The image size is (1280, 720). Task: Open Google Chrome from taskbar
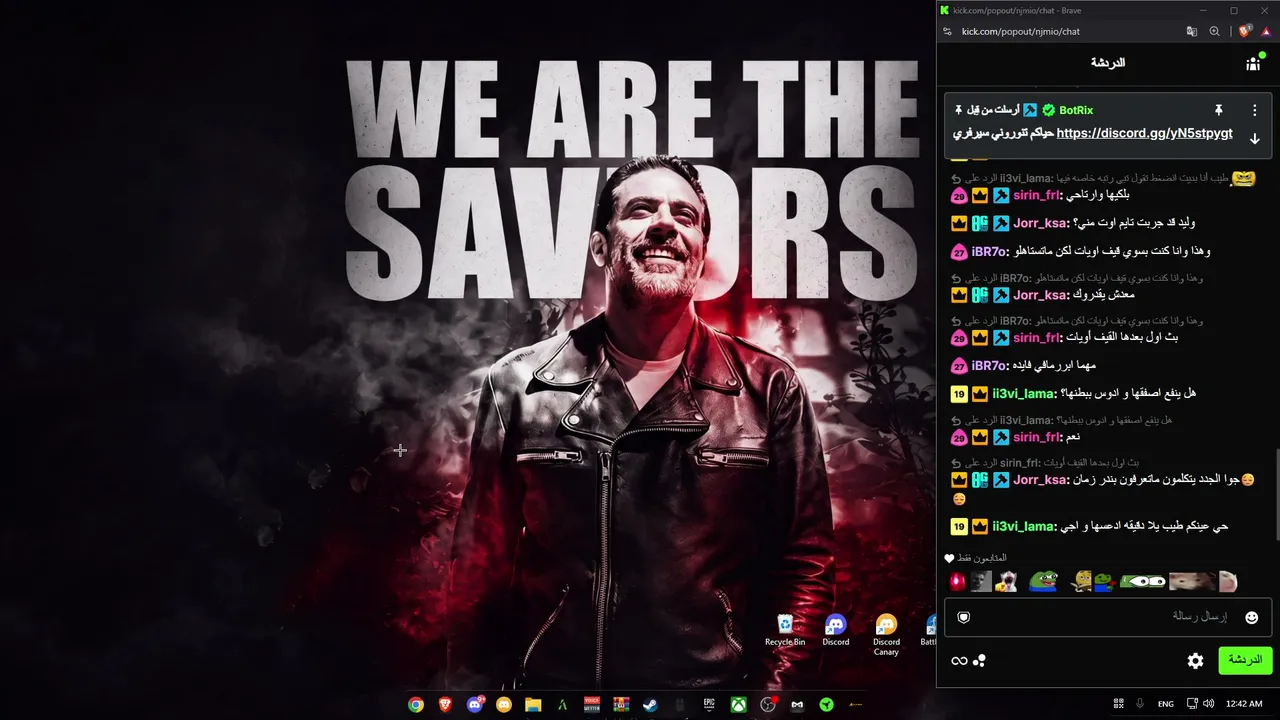point(416,704)
